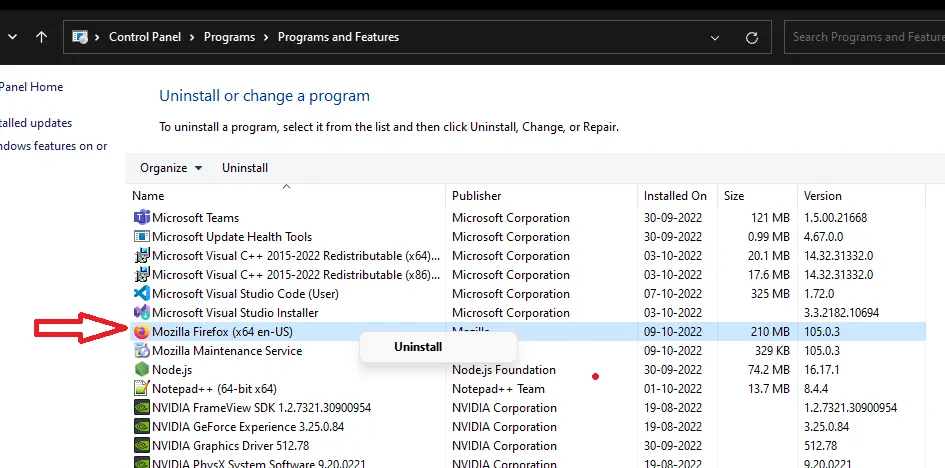The width and height of the screenshot is (945, 468).
Task: Click the Search Programs and Features box
Action: [864, 37]
